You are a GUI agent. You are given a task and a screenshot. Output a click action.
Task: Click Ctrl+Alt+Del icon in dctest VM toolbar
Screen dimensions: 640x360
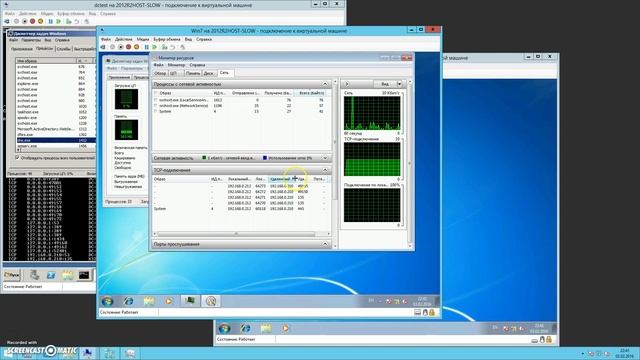click(x=7, y=21)
